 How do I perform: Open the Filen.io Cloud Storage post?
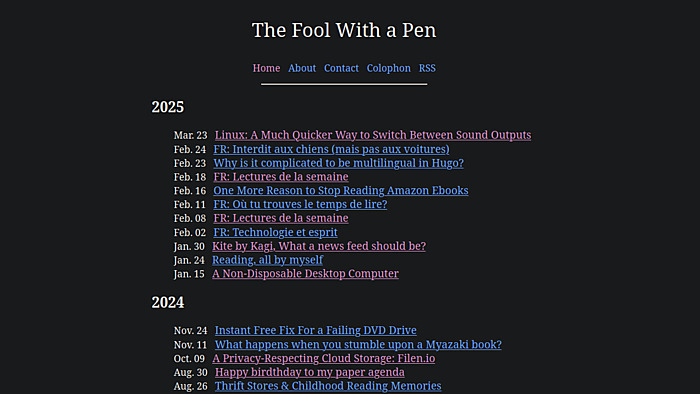click(324, 358)
